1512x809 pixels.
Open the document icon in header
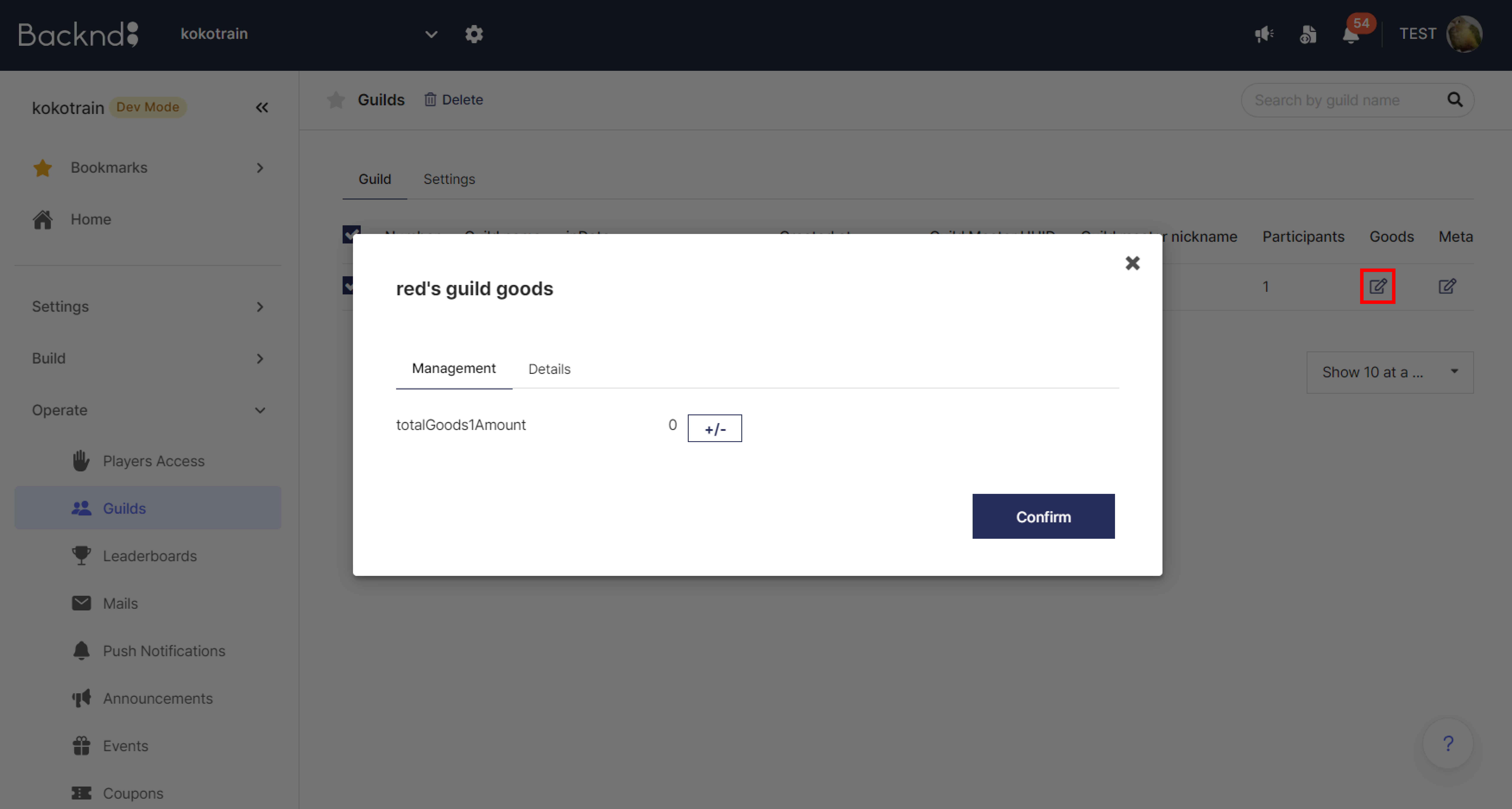pos(1308,34)
